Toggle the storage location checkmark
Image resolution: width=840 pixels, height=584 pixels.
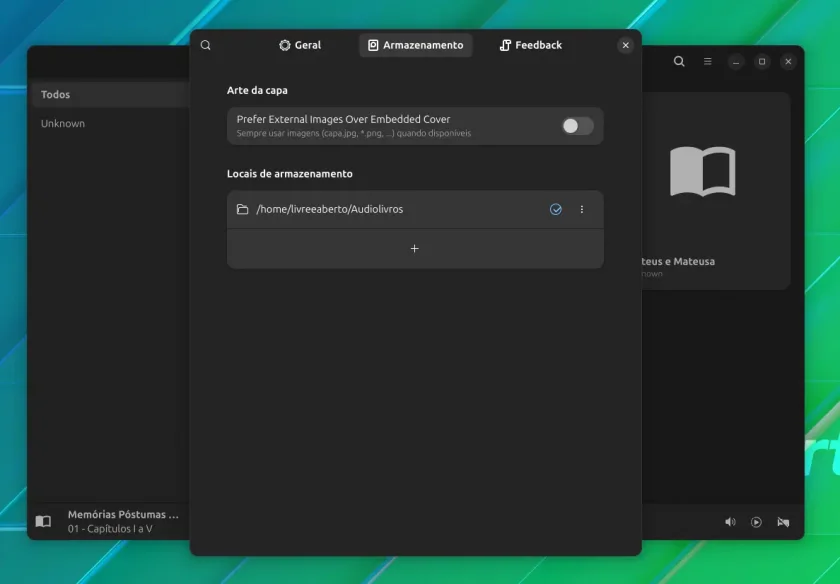(556, 209)
